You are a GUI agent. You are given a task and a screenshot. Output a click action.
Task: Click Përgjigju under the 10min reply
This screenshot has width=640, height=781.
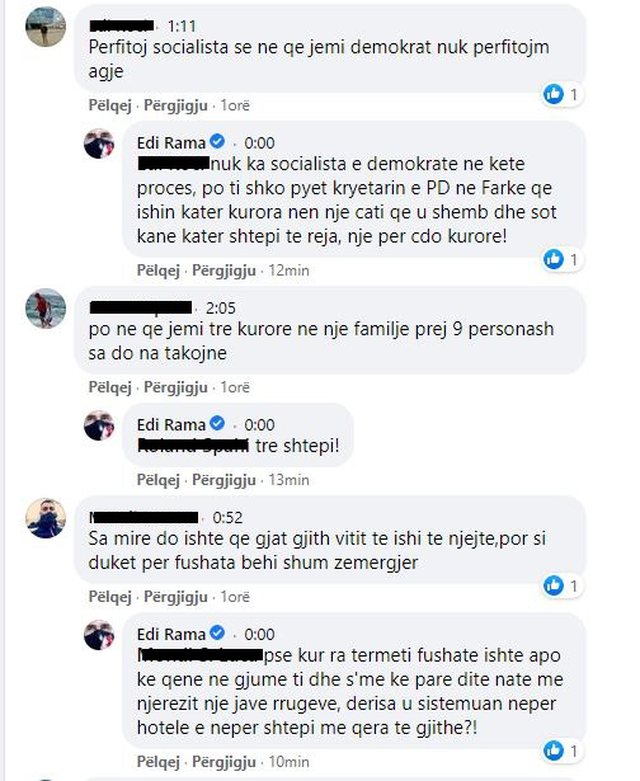click(224, 762)
